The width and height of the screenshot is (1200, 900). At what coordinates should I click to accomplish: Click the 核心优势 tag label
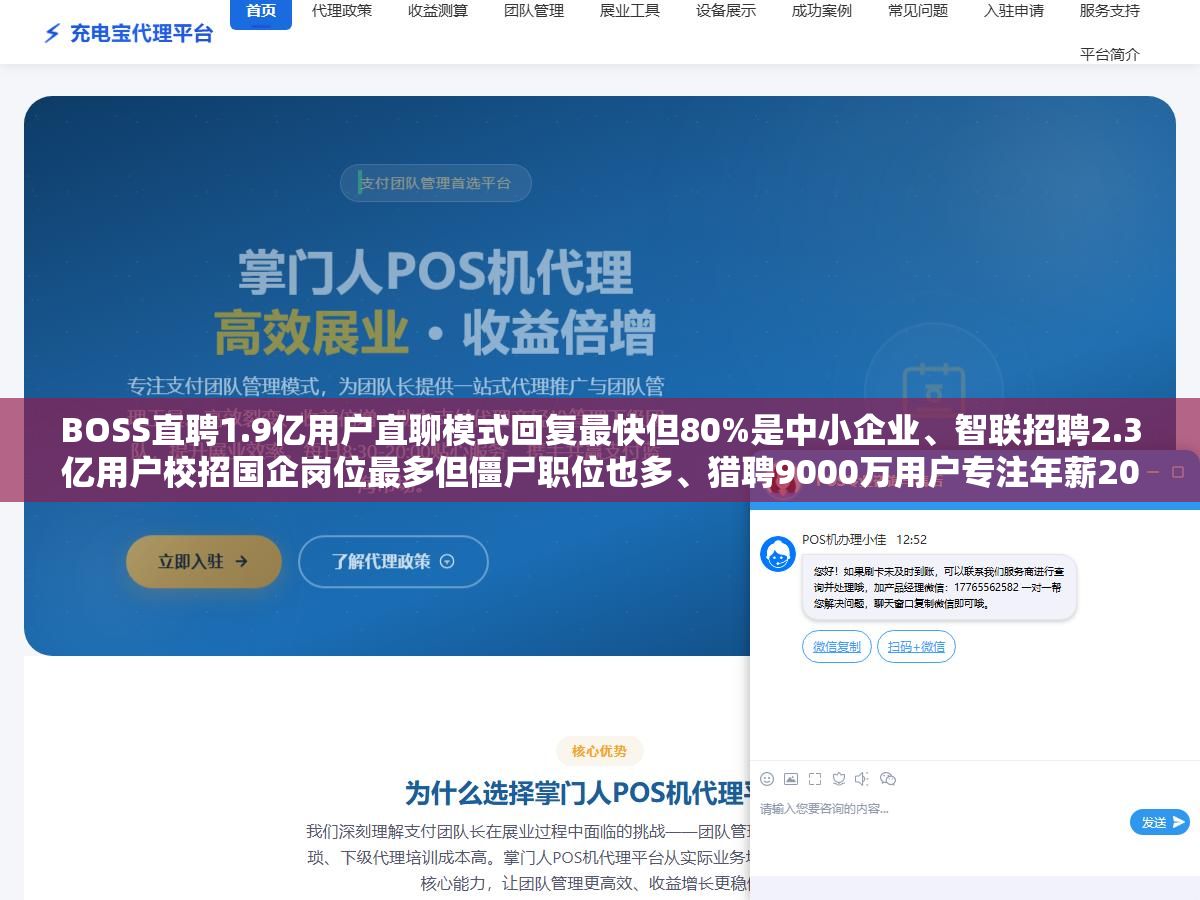tap(600, 752)
